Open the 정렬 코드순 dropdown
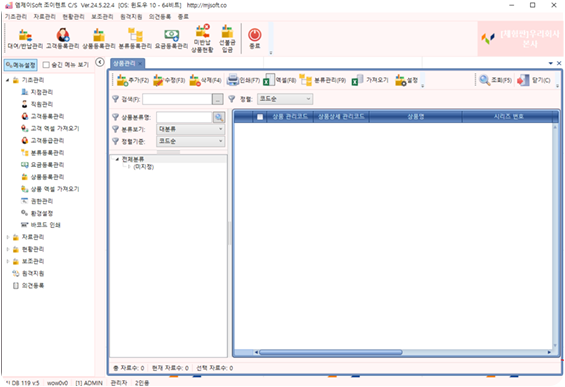Screen dimensions: 565x387 point(285,99)
